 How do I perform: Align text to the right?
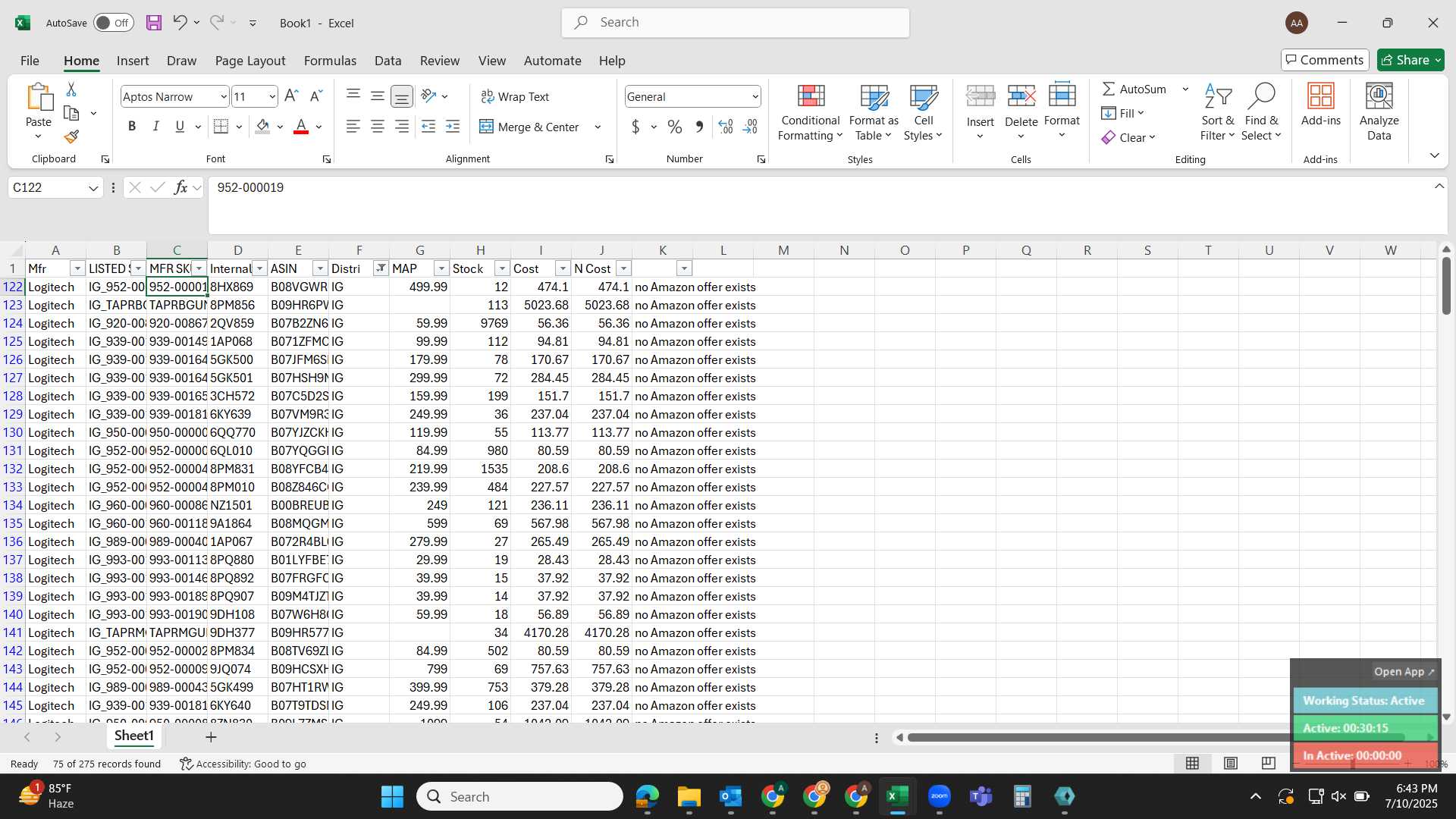pos(402,127)
